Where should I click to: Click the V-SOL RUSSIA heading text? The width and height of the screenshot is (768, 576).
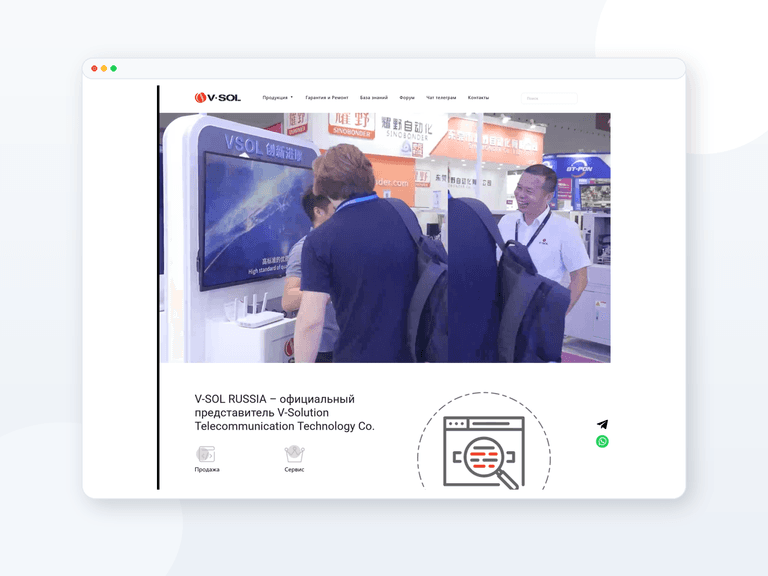pos(285,412)
